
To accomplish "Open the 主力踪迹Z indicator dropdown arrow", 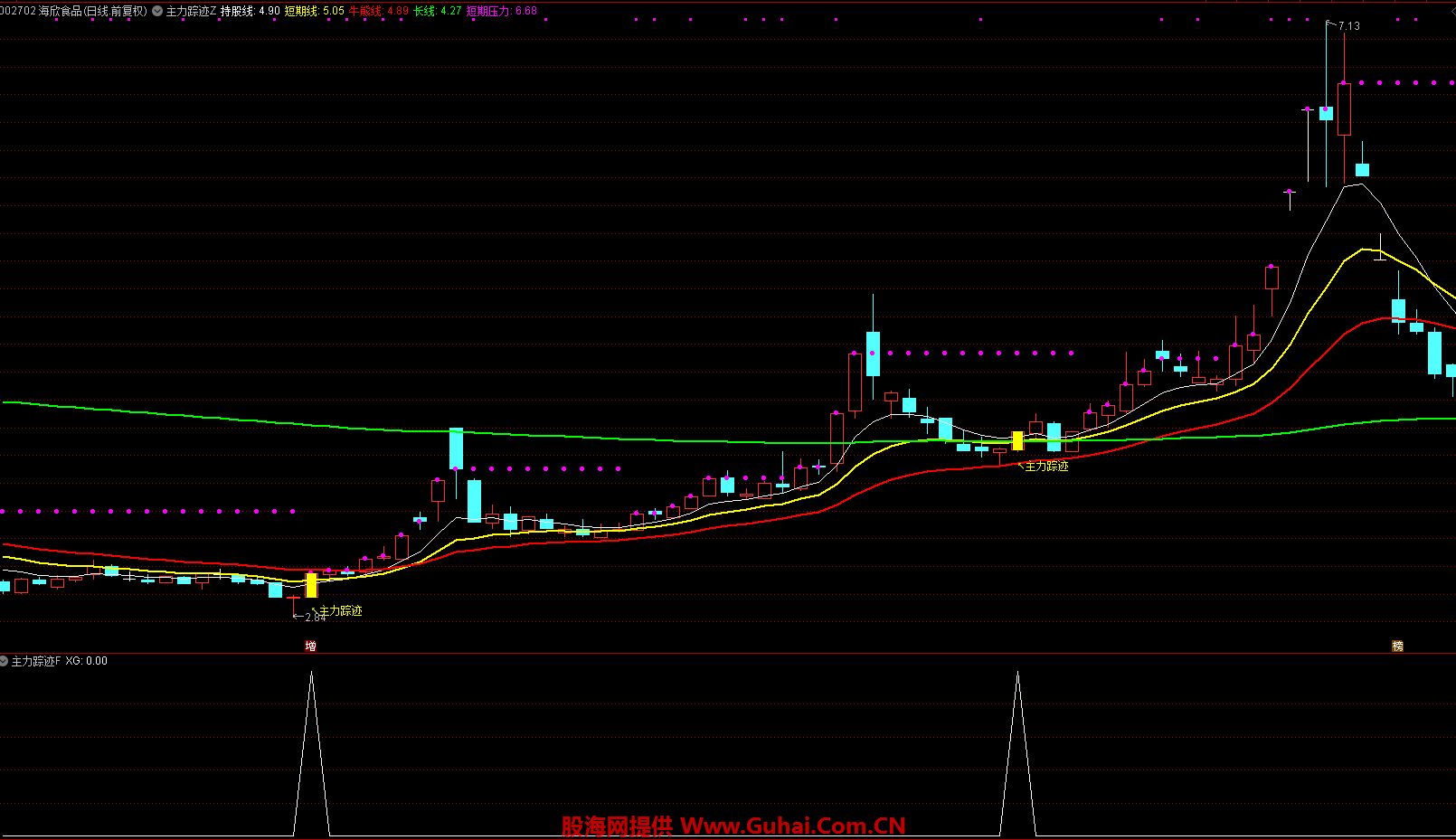I will [157, 12].
